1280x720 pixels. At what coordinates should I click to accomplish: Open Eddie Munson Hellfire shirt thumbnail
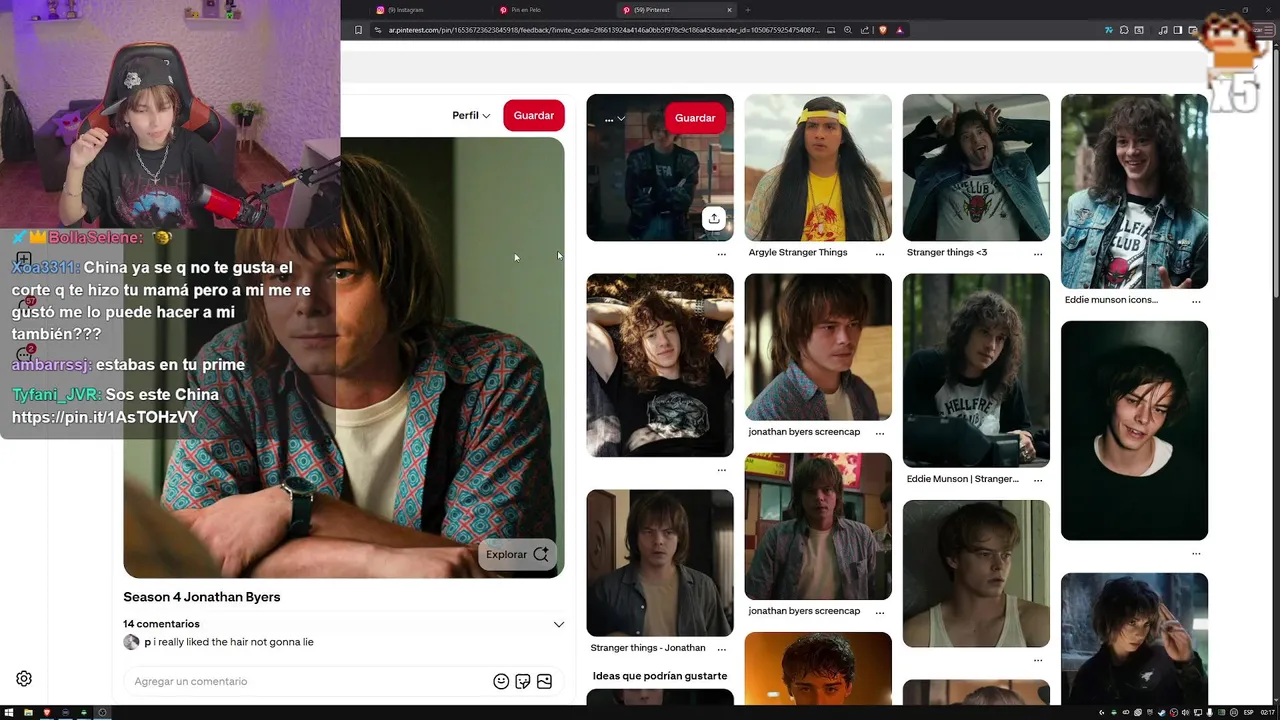point(976,370)
